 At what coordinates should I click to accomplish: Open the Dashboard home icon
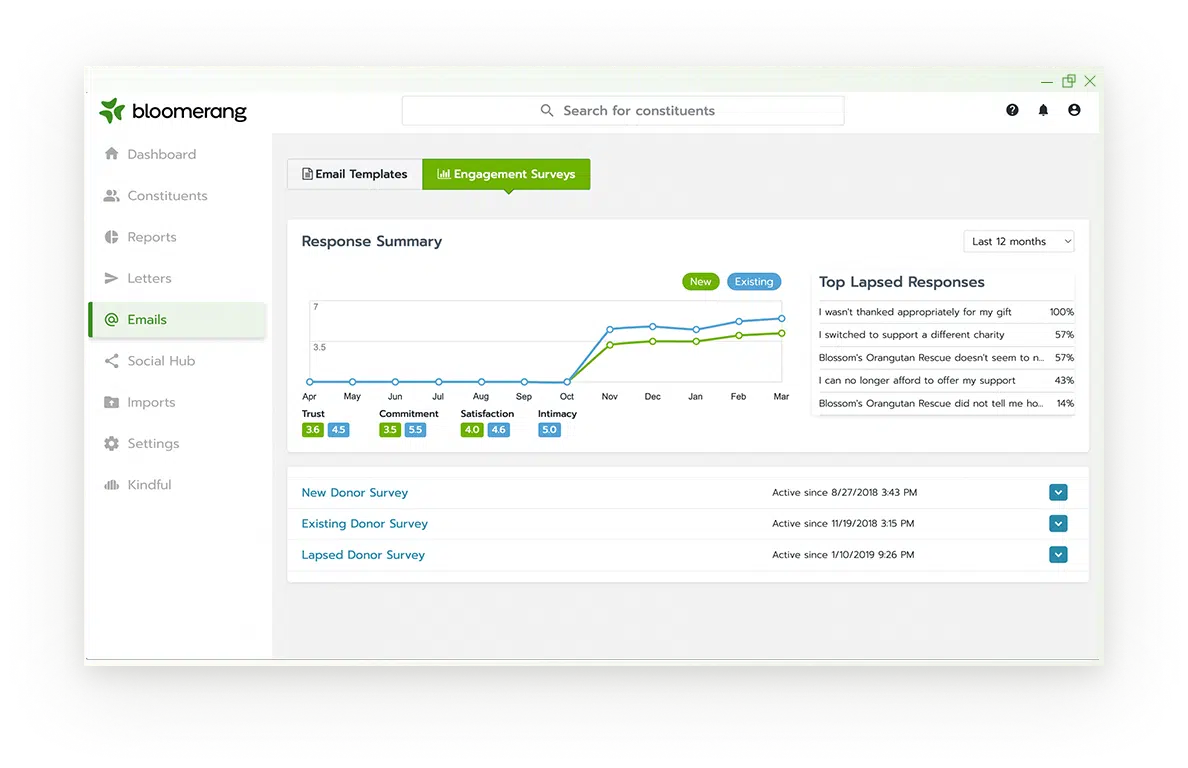click(111, 154)
